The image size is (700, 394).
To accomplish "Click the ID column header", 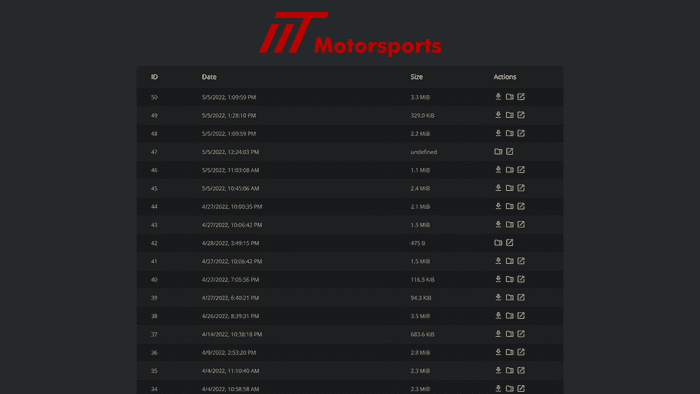I will point(154,77).
